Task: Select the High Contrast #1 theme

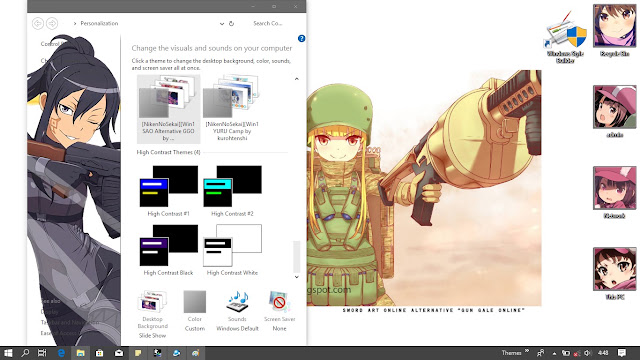Action: coord(169,191)
